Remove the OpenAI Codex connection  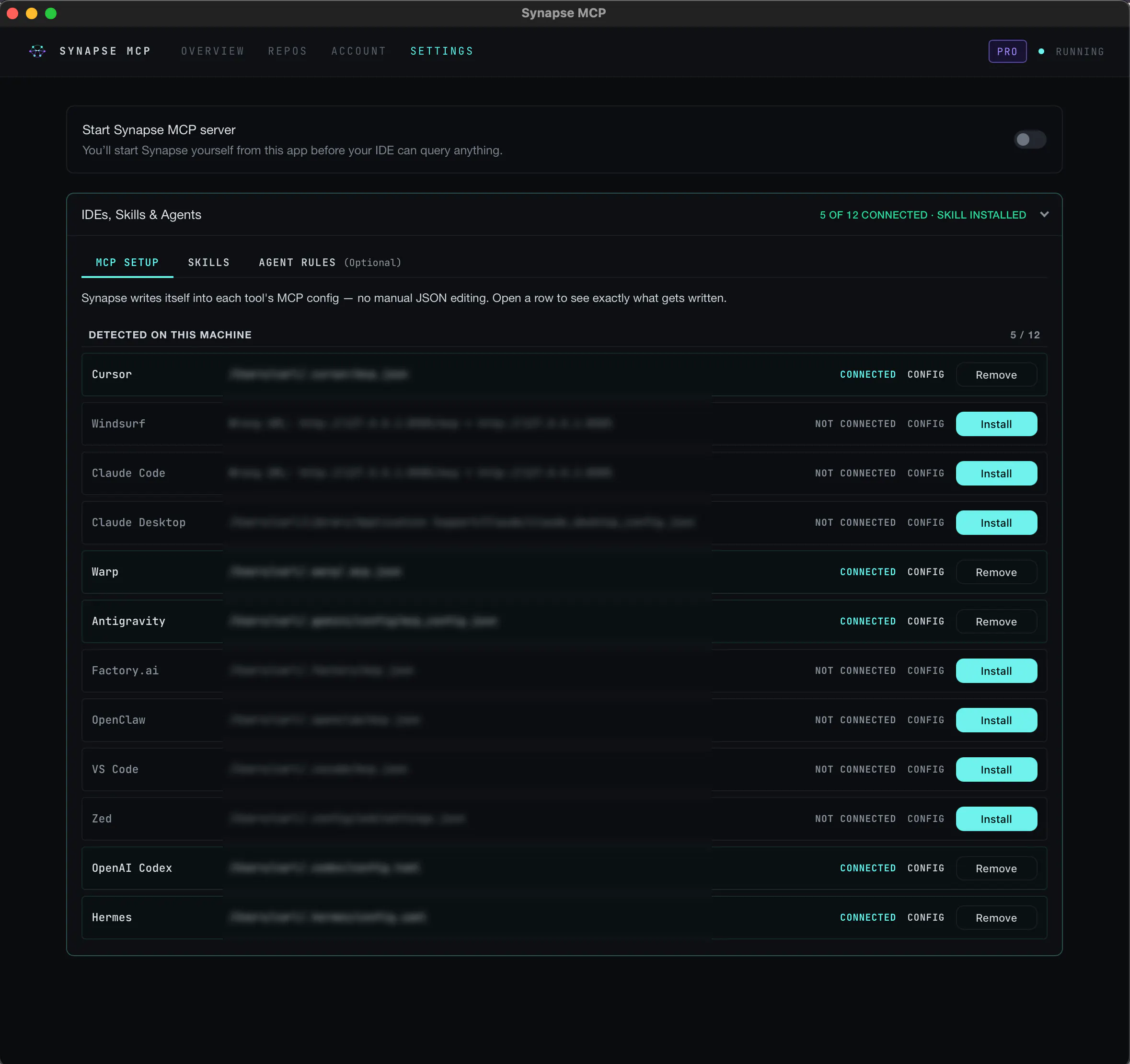point(996,868)
